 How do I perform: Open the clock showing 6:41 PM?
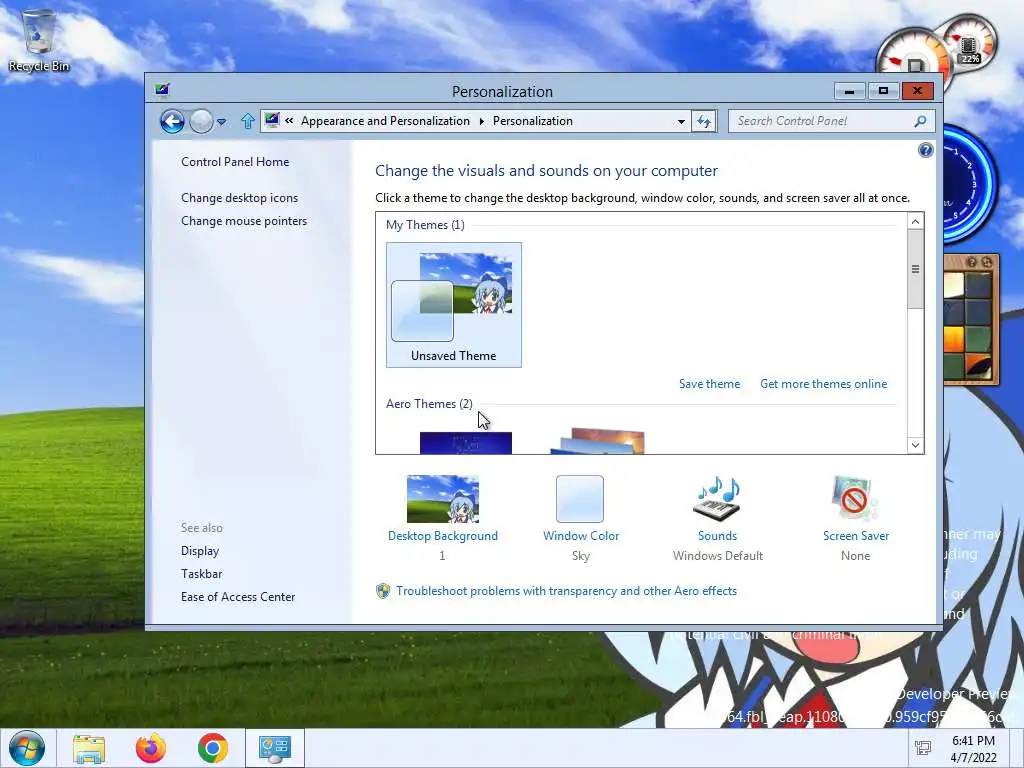(973, 749)
